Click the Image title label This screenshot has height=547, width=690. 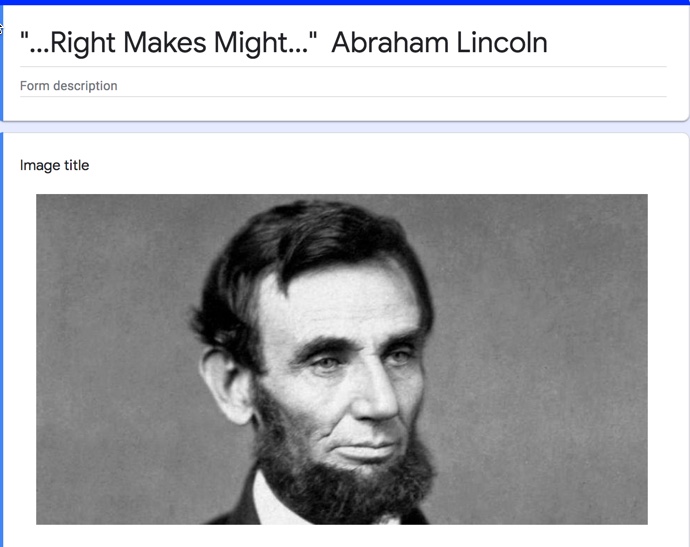pos(55,165)
